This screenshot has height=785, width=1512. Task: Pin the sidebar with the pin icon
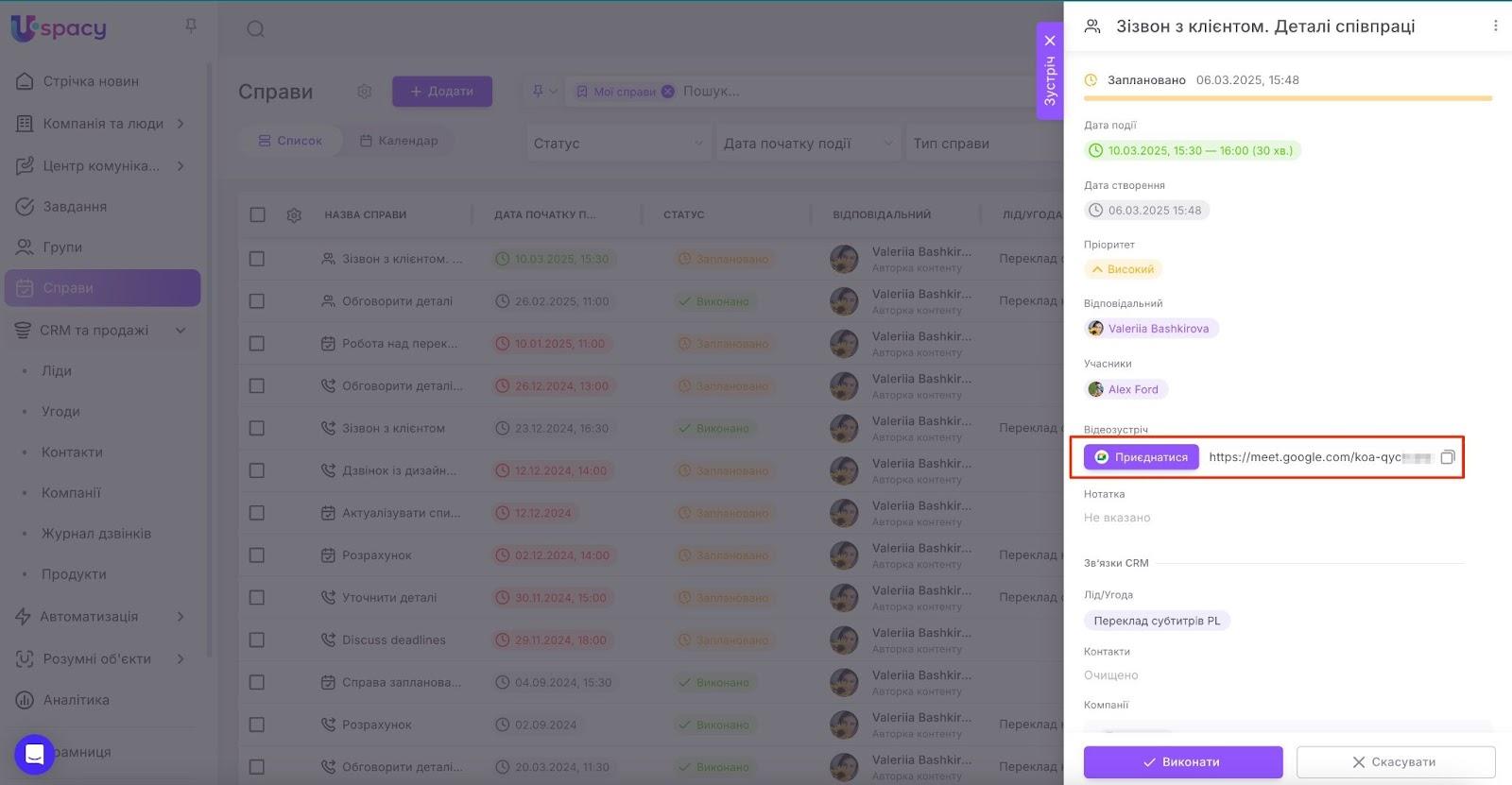click(191, 26)
